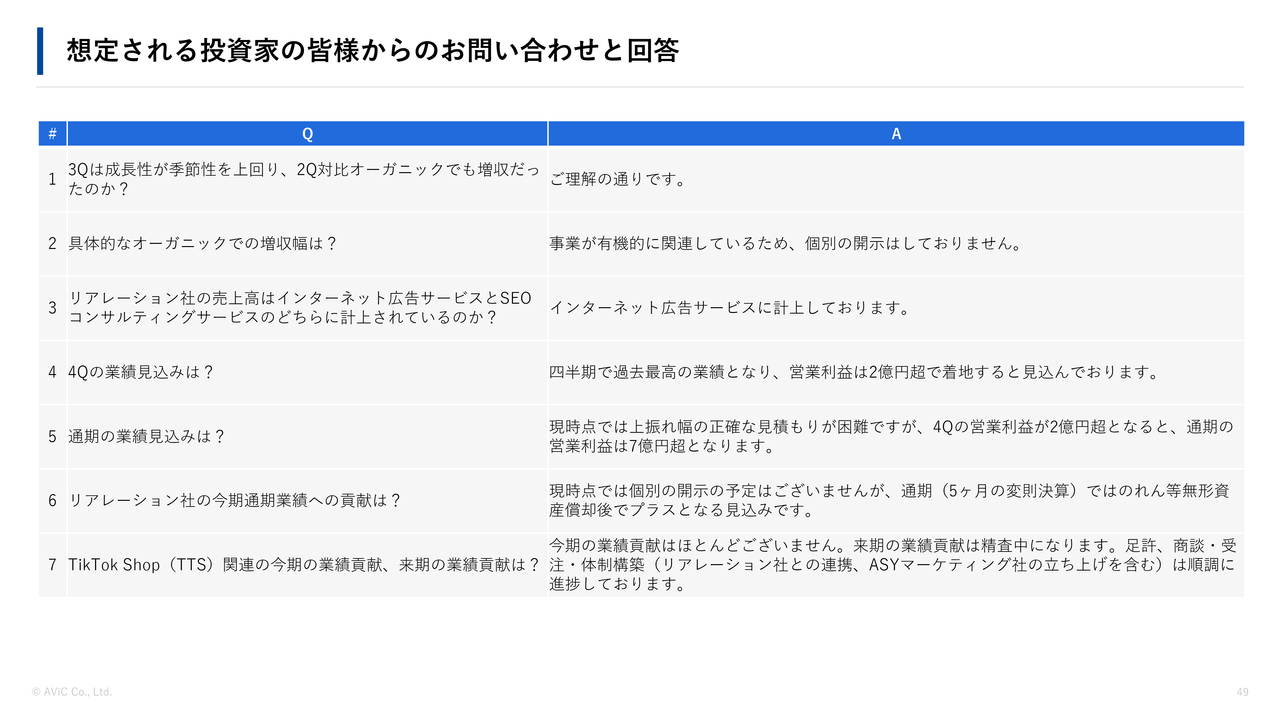Image resolution: width=1280 pixels, height=720 pixels.
Task: Click the page number 49
Action: (1242, 692)
